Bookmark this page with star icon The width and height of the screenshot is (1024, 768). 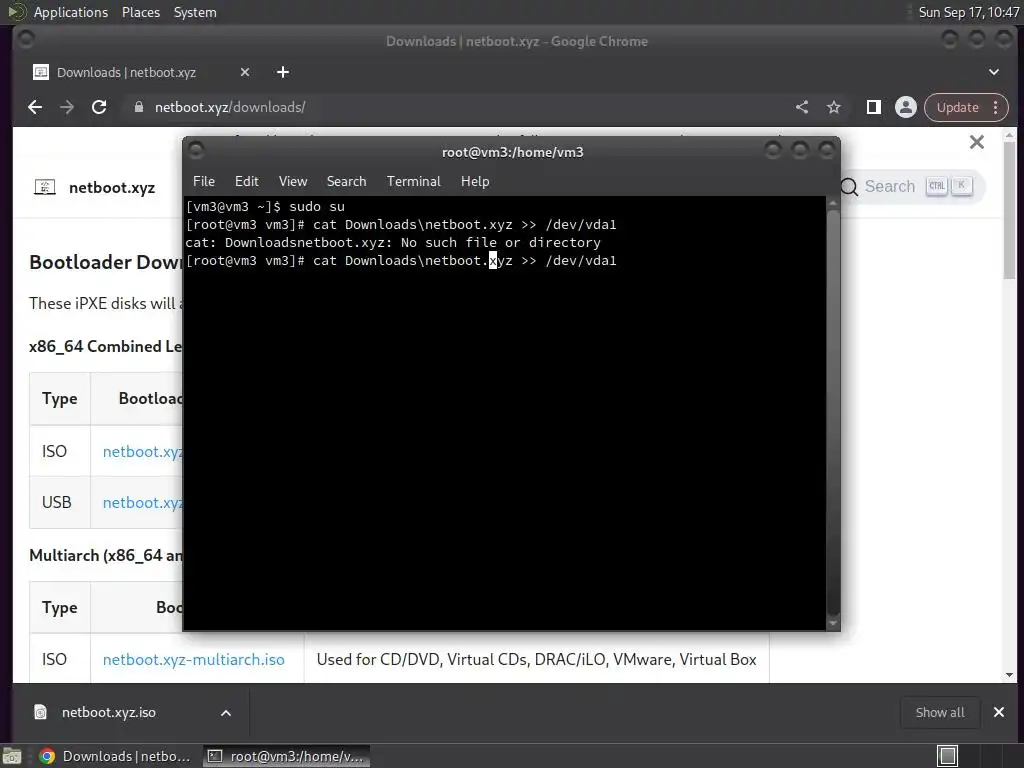point(834,107)
